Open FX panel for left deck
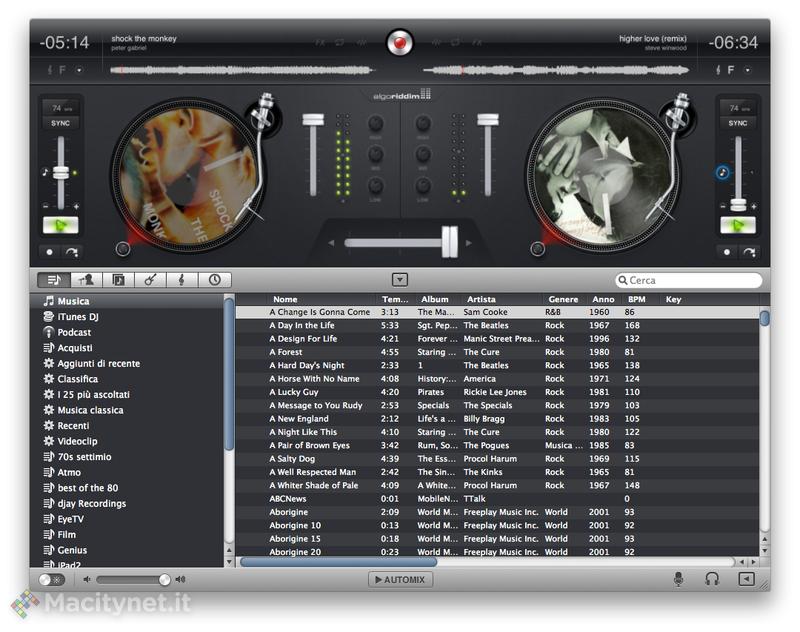 (x=320, y=43)
